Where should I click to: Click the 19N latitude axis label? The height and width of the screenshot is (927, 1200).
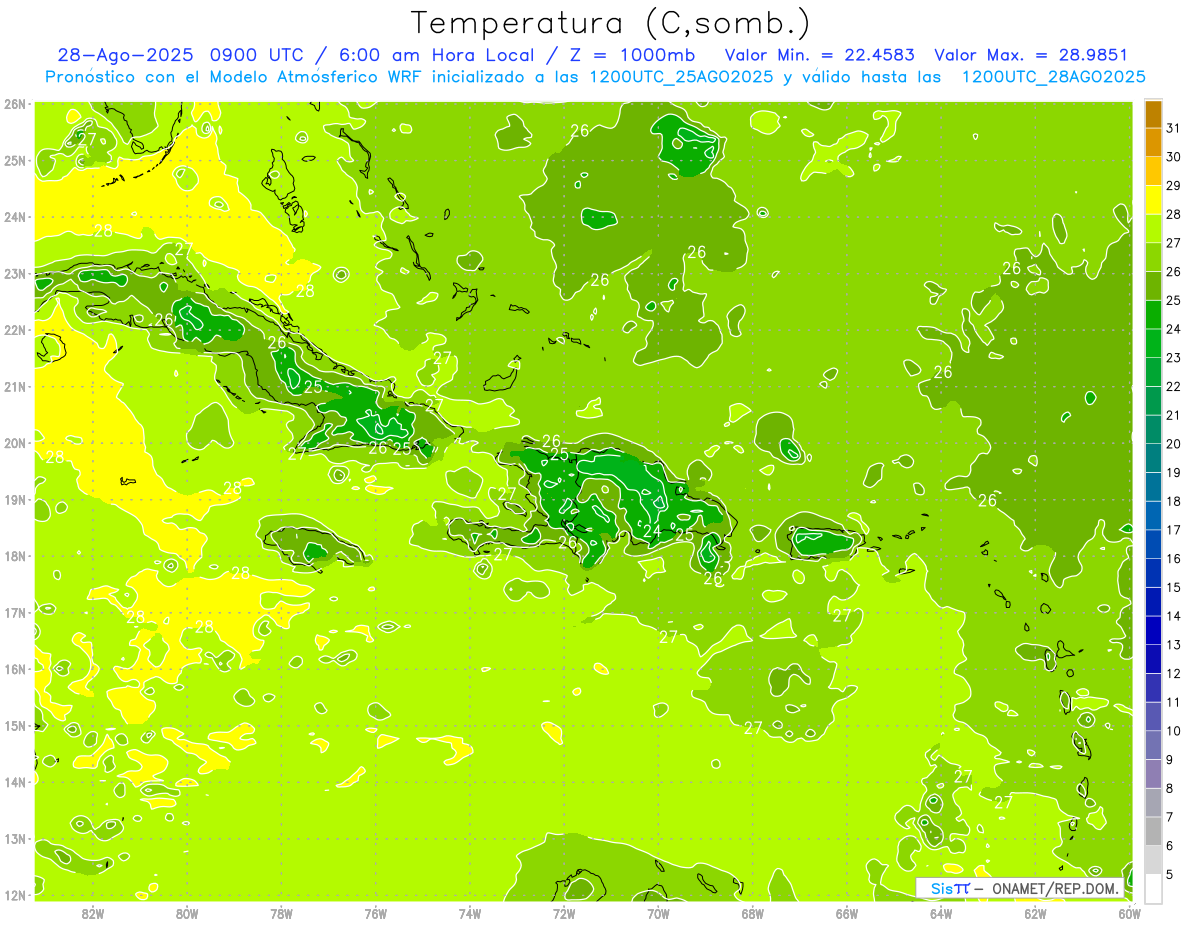click(15, 499)
